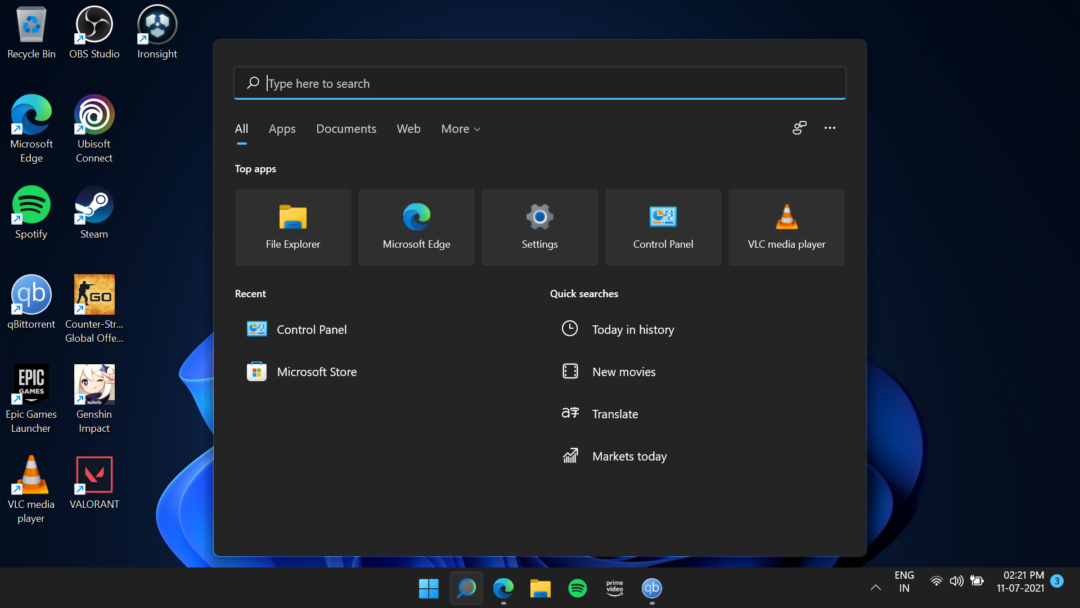Select Epic Games Launcher desktop shortcut
This screenshot has width=1080, height=608.
point(31,400)
